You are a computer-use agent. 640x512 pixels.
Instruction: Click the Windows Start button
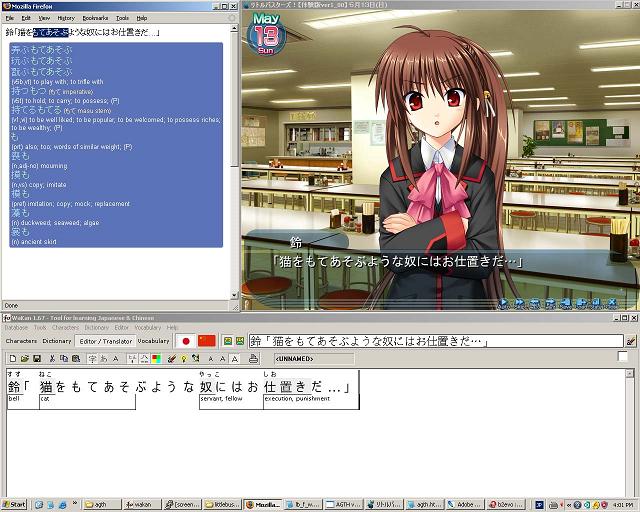click(x=13, y=504)
